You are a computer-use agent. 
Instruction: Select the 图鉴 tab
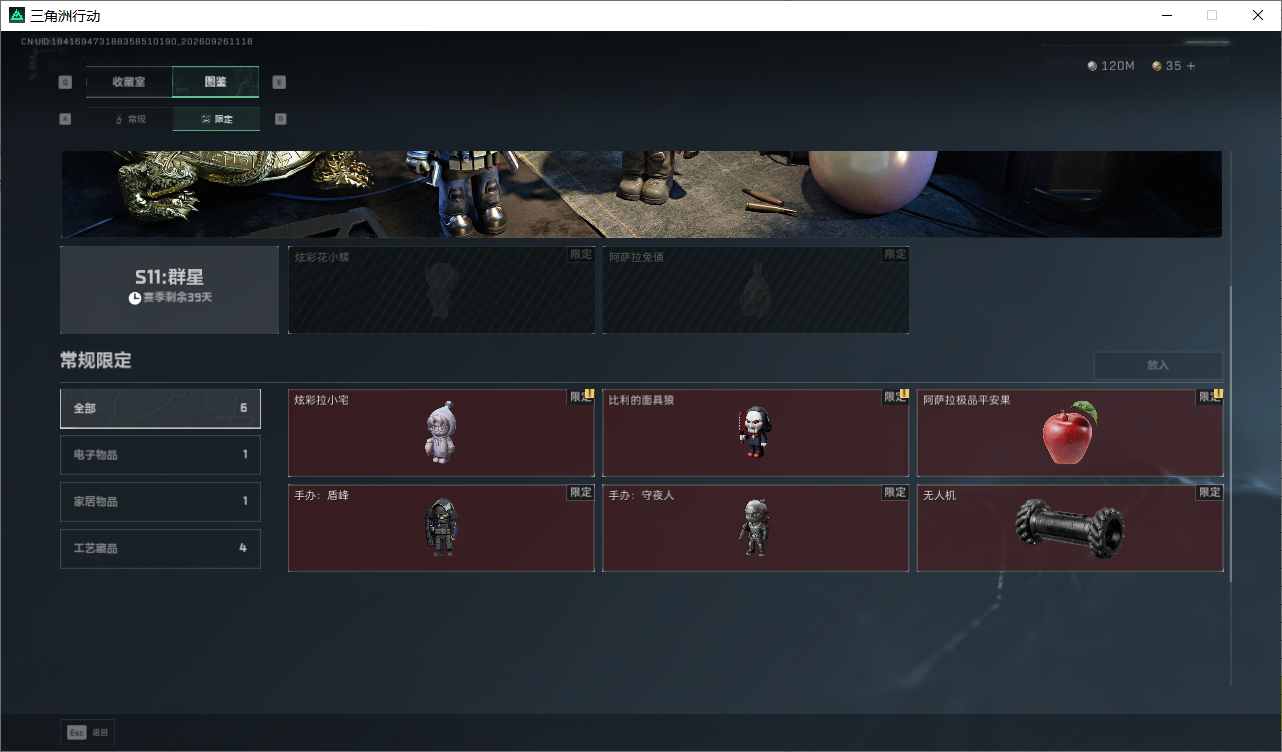(x=216, y=82)
